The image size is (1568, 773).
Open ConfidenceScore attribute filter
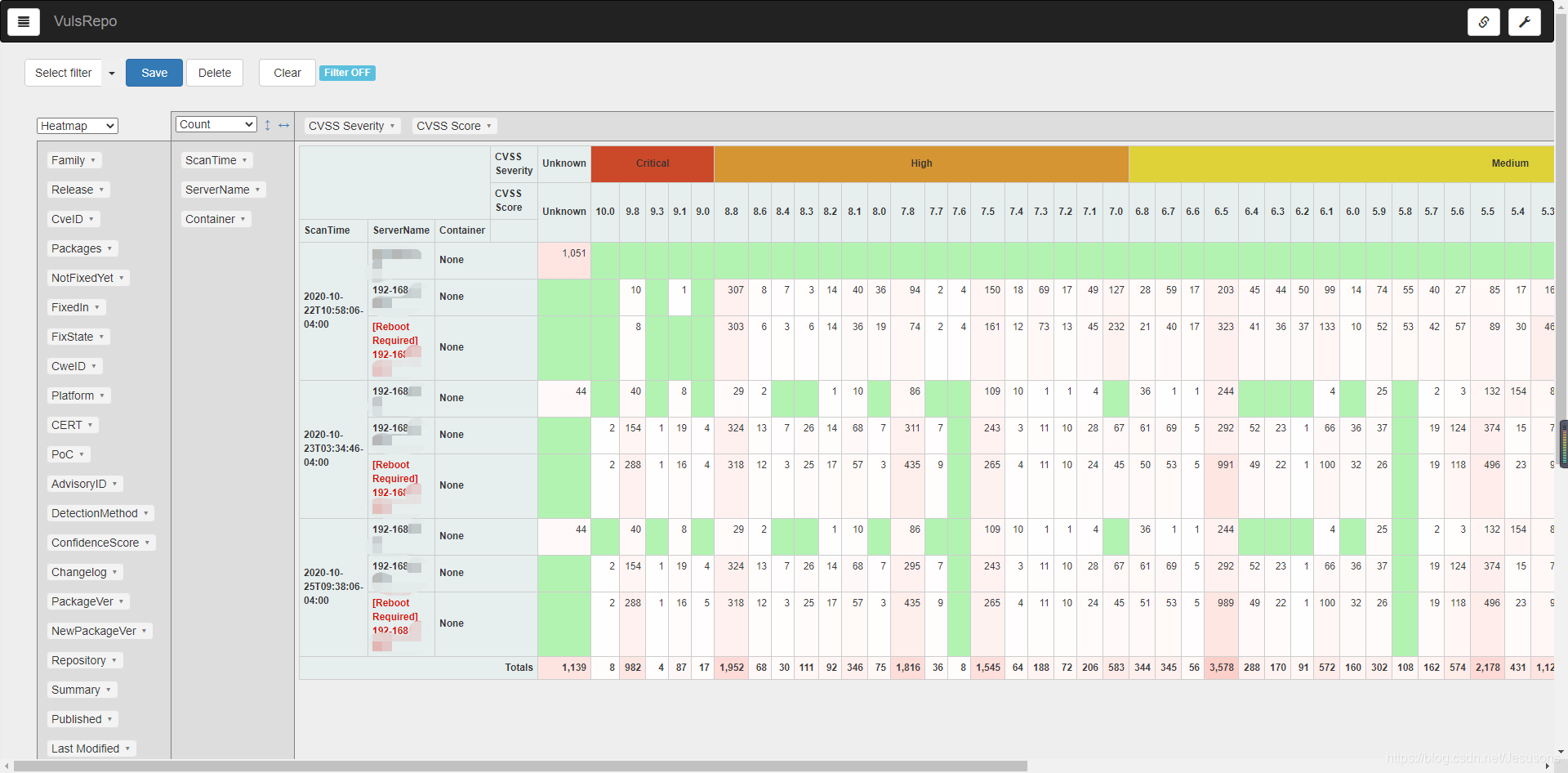tap(147, 543)
